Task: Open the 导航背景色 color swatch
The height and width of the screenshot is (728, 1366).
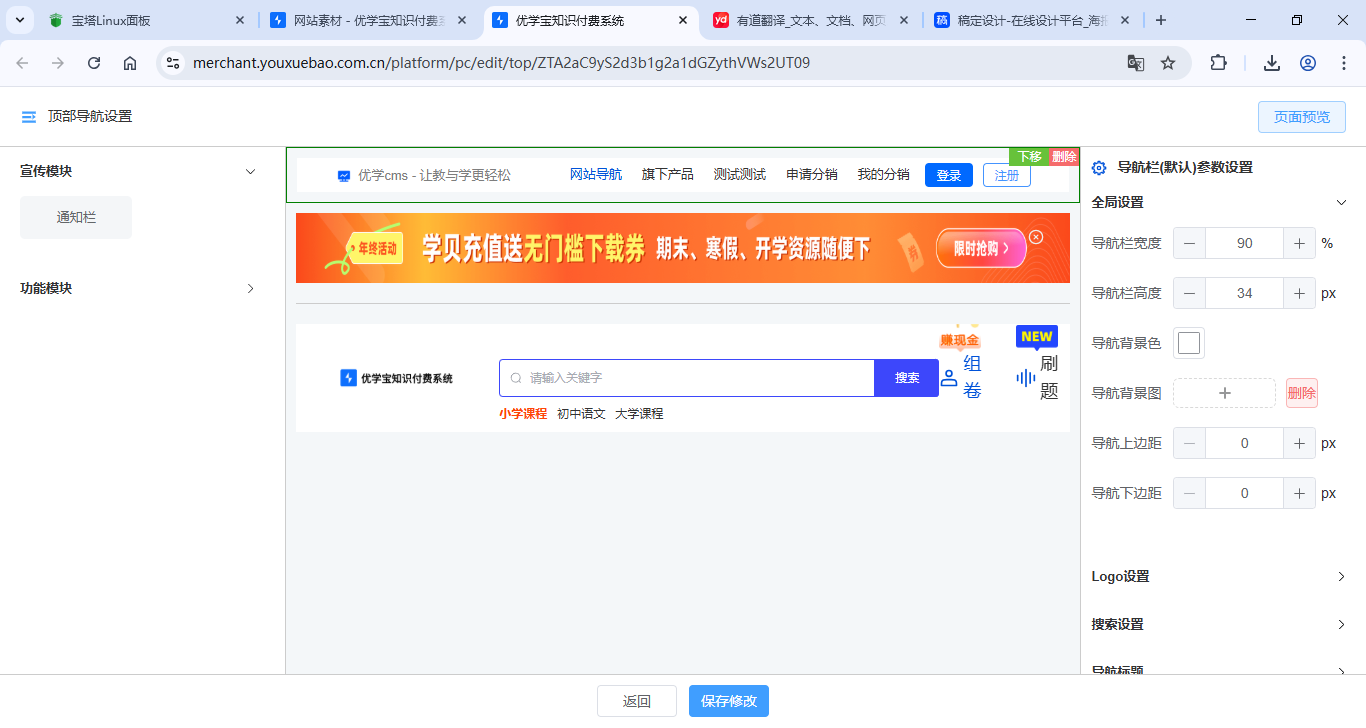Action: coord(1189,343)
